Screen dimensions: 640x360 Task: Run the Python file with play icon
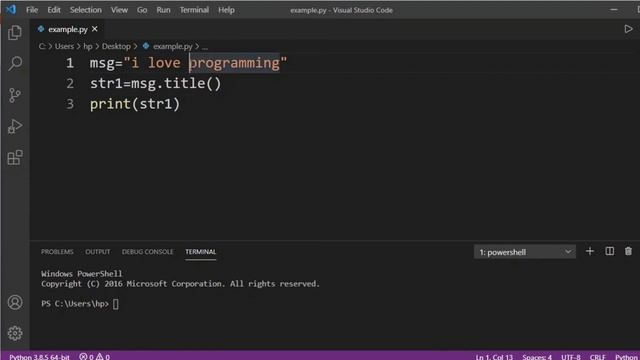tap(628, 29)
